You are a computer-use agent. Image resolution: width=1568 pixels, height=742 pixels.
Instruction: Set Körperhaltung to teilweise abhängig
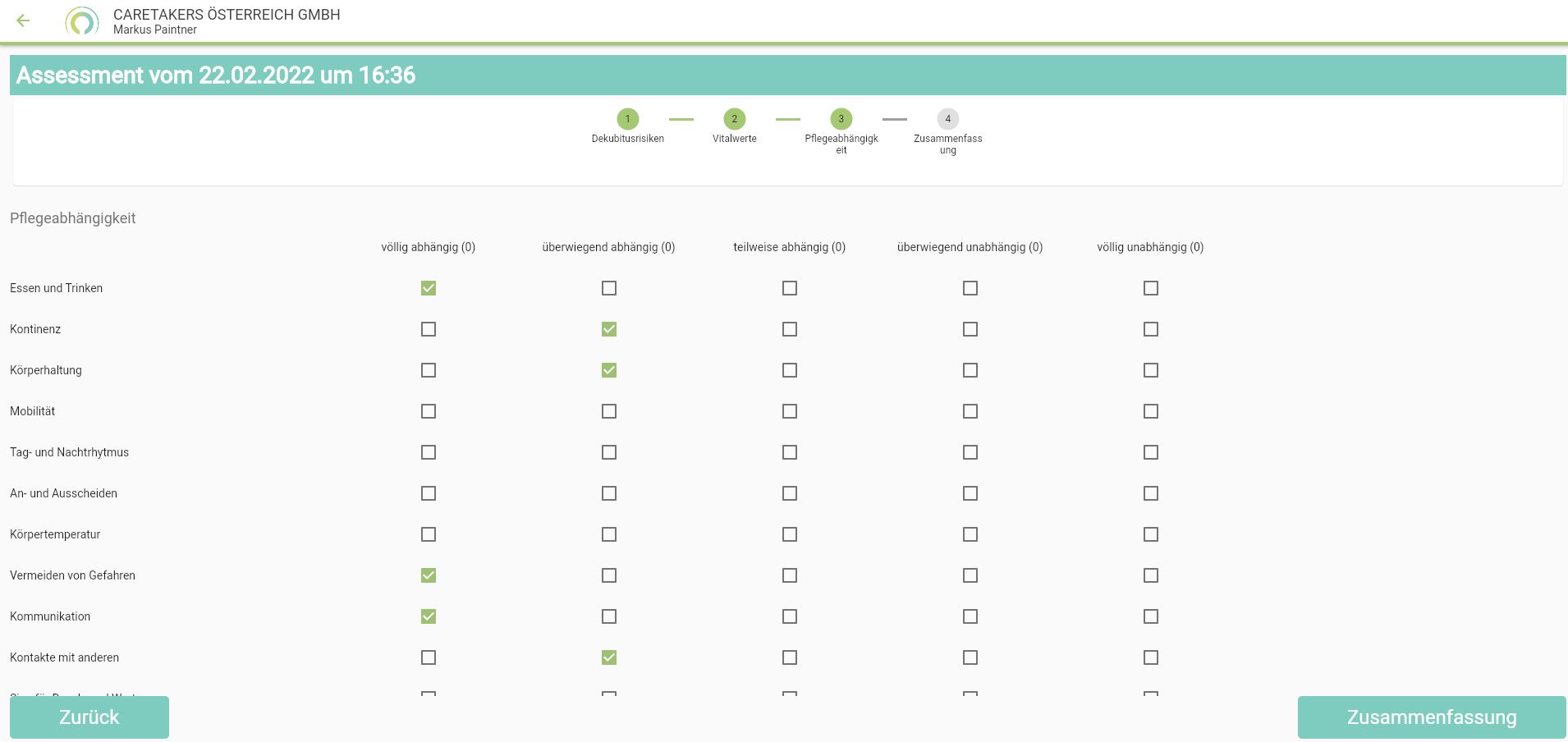(790, 370)
